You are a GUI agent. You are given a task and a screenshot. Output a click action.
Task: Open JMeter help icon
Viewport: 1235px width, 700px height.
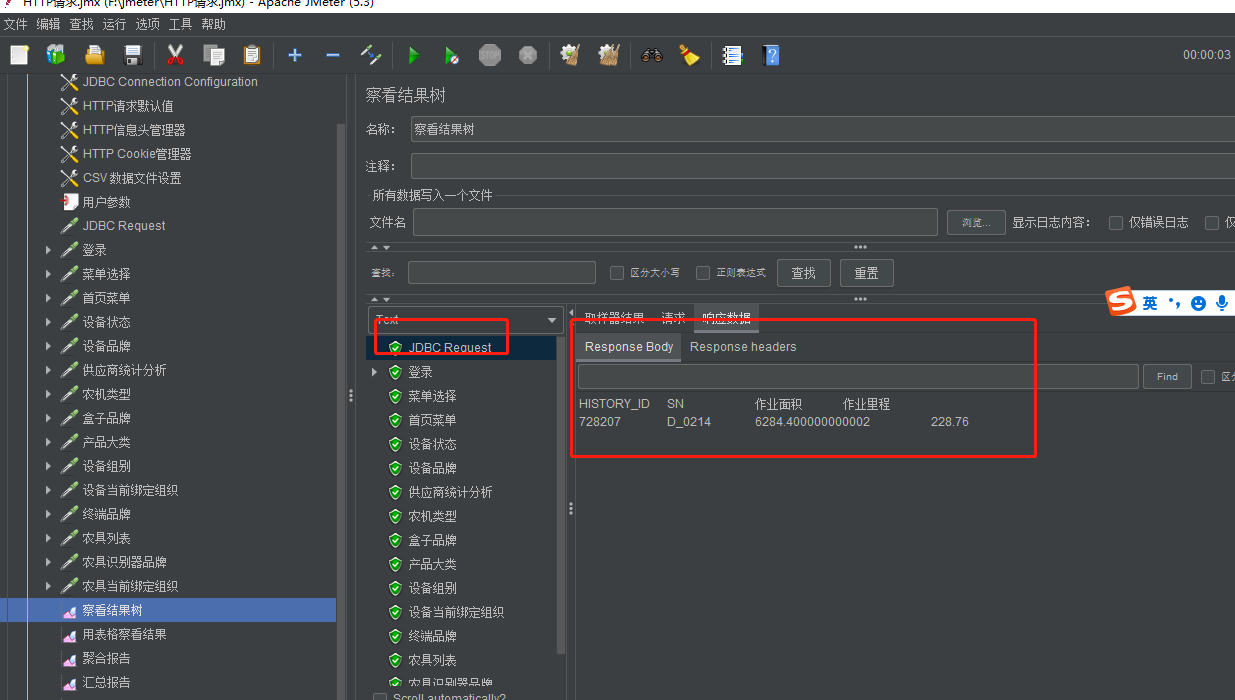click(x=771, y=55)
